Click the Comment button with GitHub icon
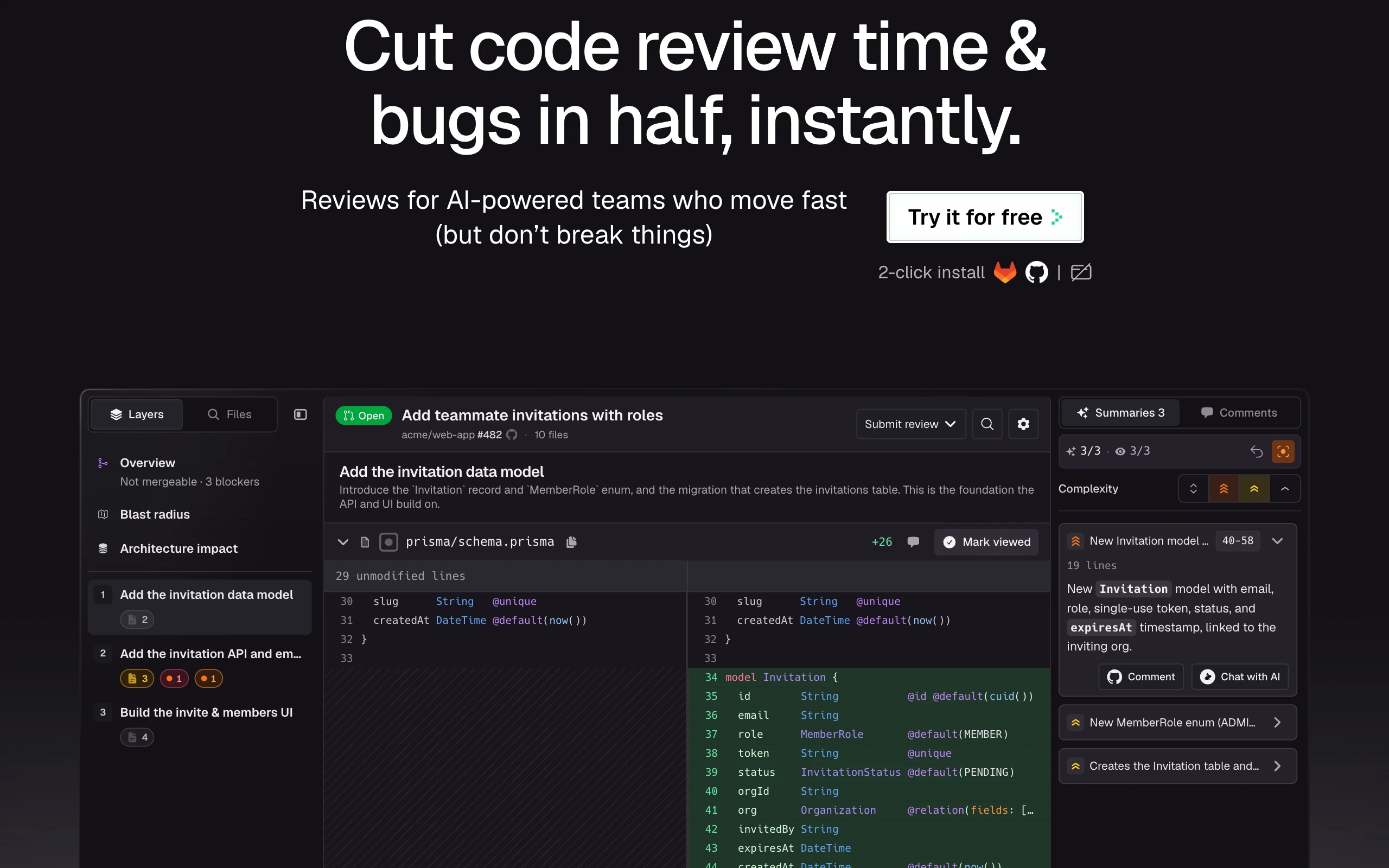 [1141, 677]
